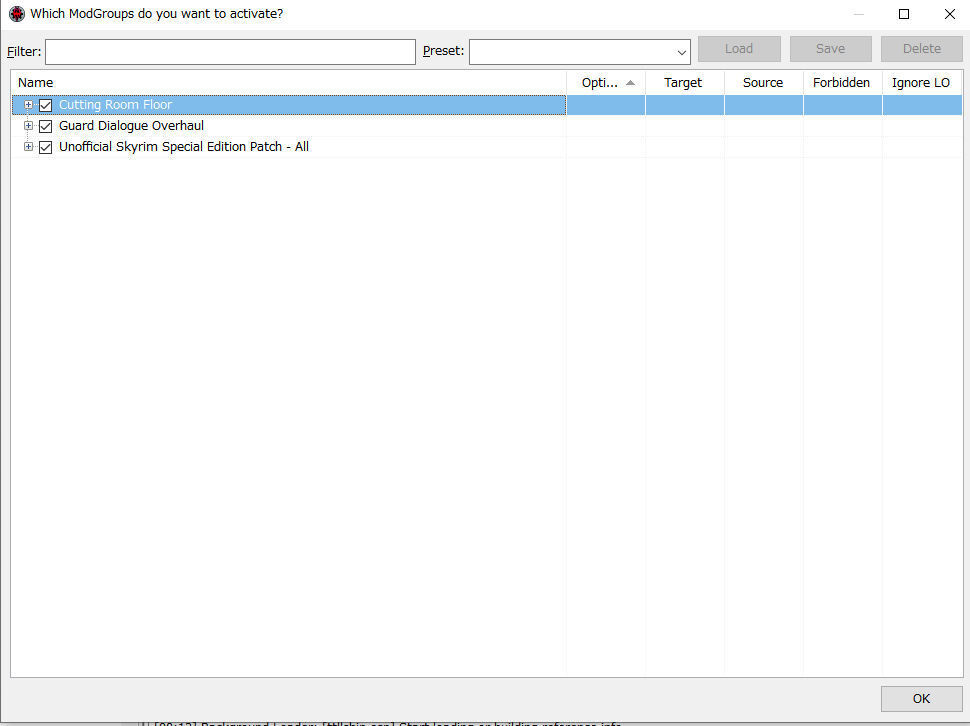Sort by the Name column header
970x726 pixels.
(x=288, y=83)
